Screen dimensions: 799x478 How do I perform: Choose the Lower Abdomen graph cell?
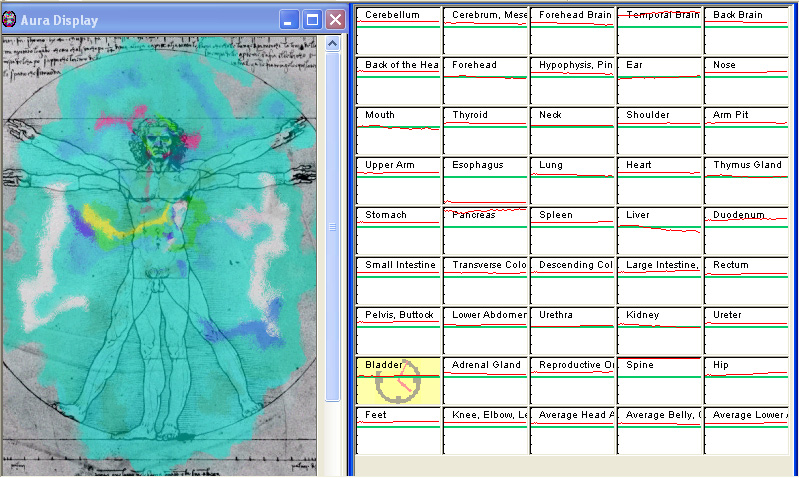coord(485,330)
